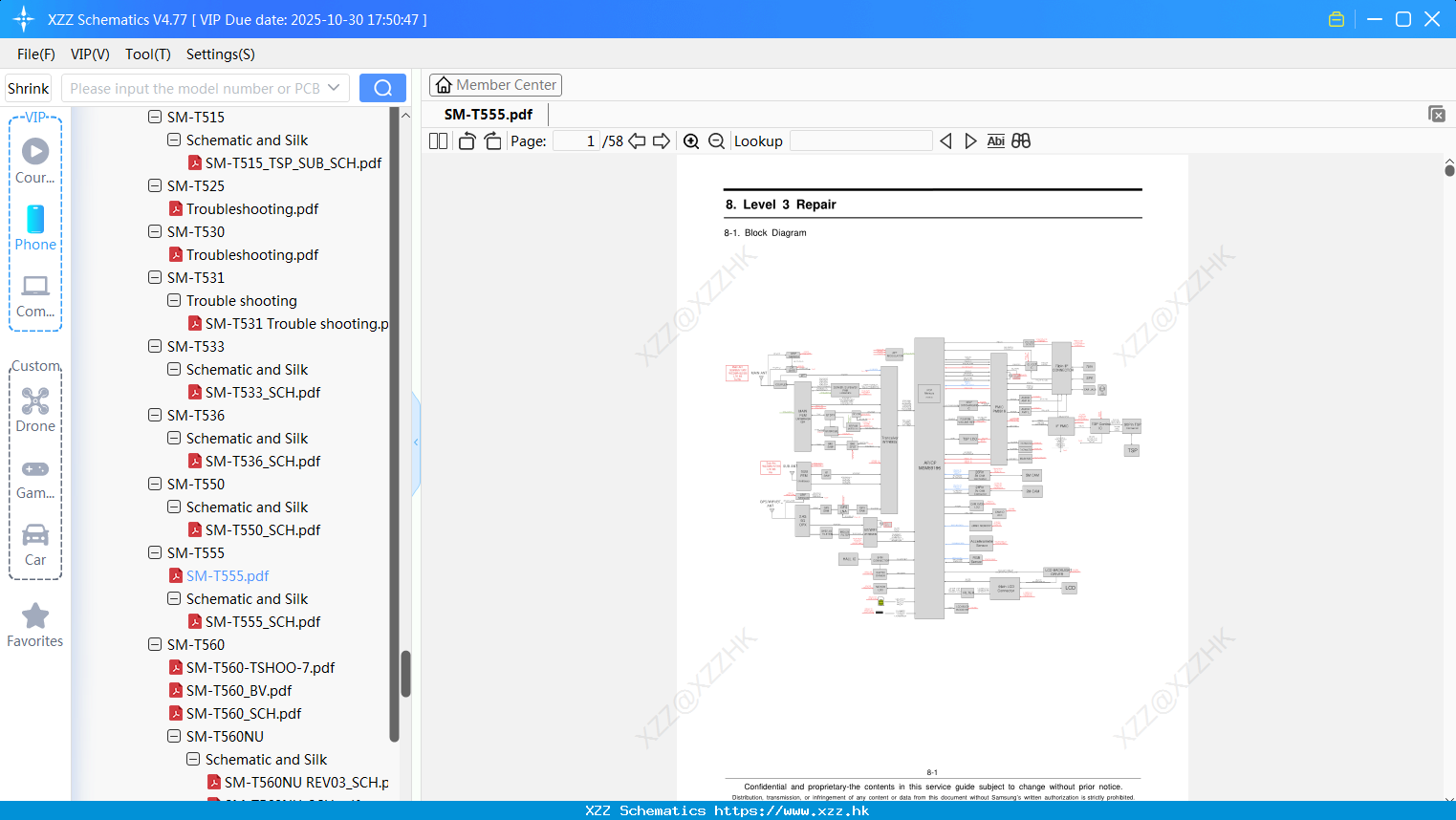Collapse the SM-T525 tree node
Viewport: 1456px width, 820px height.
click(155, 185)
